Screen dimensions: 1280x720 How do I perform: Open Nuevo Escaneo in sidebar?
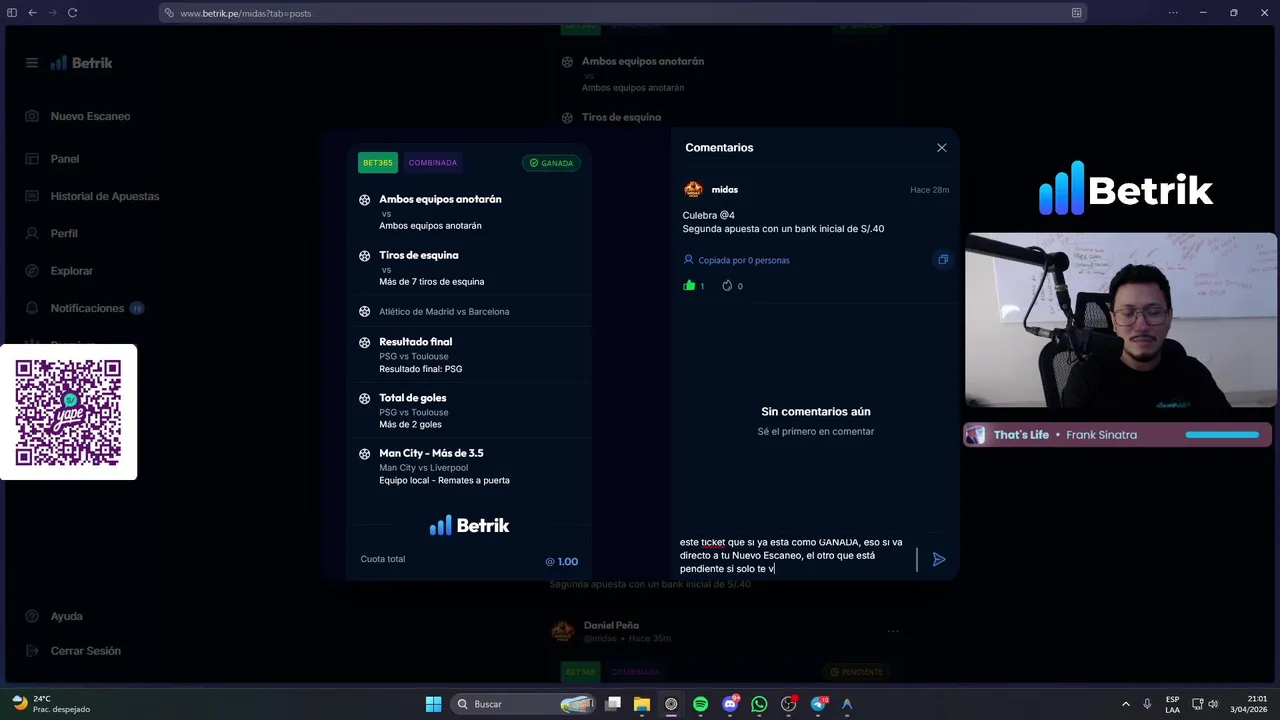90,116
